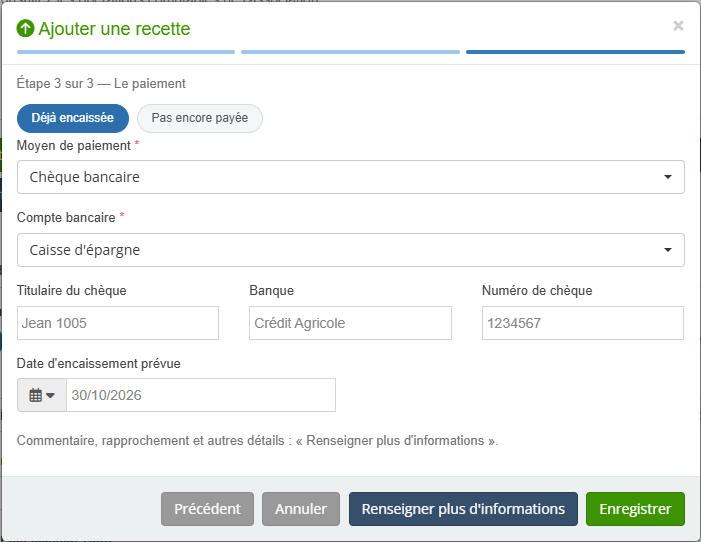Click the third step progress bar
This screenshot has width=701, height=542.
pyautogui.click(x=575, y=52)
